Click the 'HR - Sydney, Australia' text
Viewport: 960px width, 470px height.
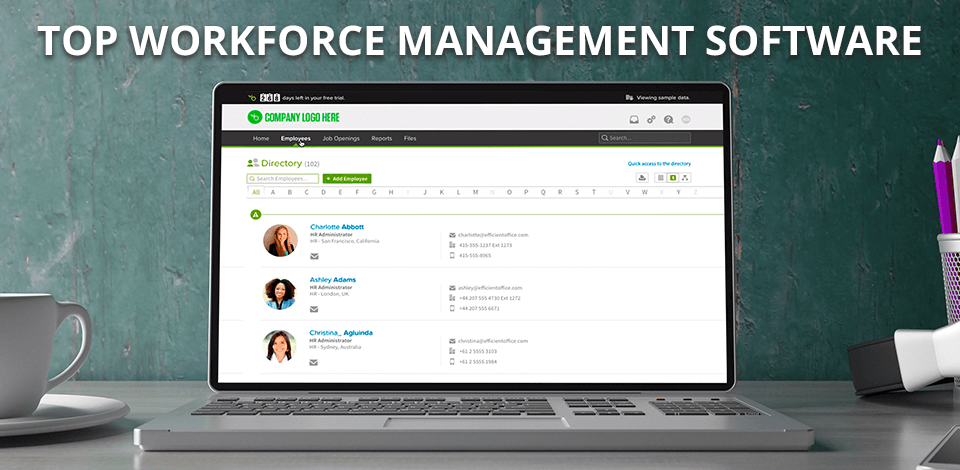coord(335,348)
